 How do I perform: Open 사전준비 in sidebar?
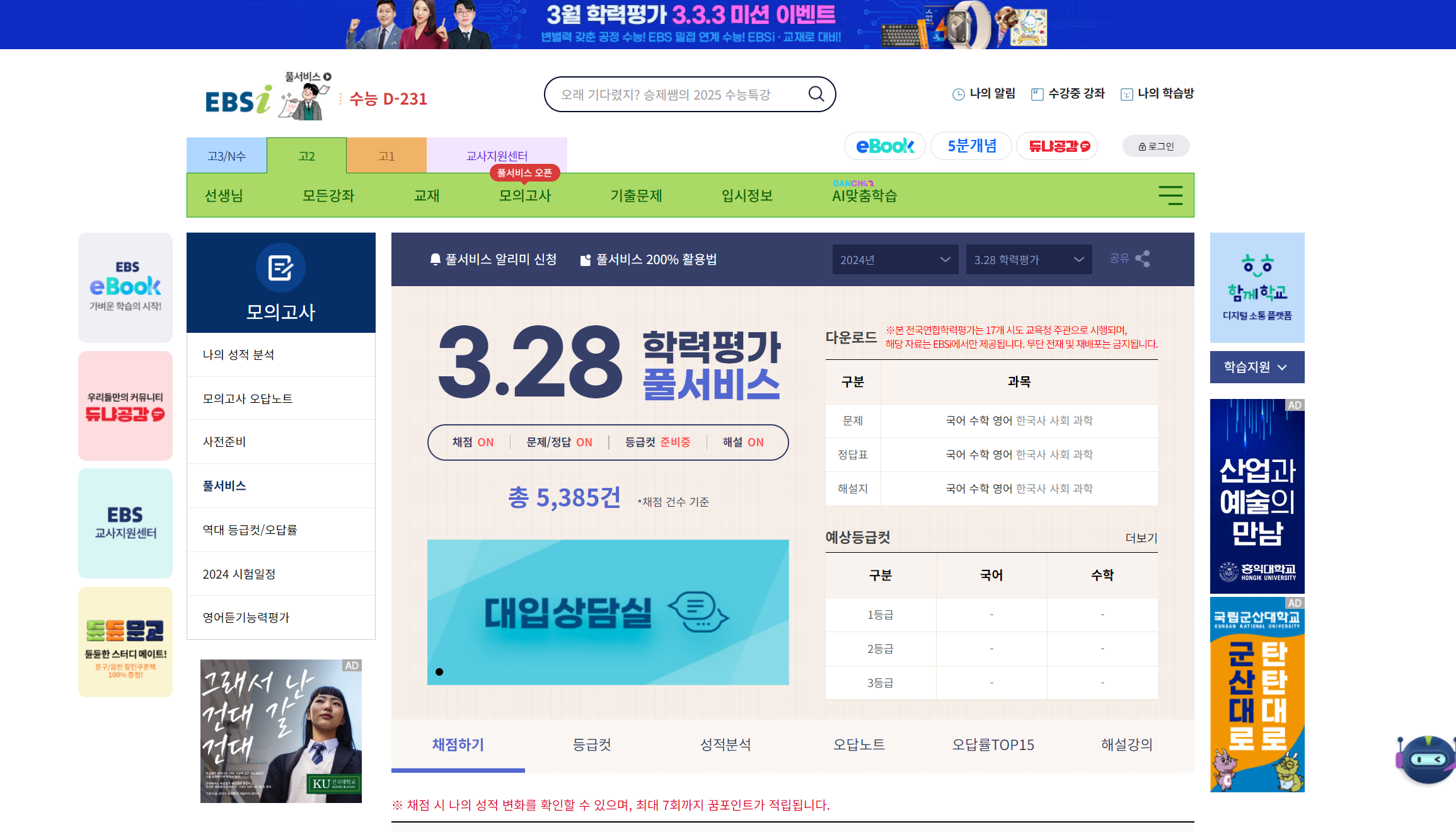(x=281, y=442)
